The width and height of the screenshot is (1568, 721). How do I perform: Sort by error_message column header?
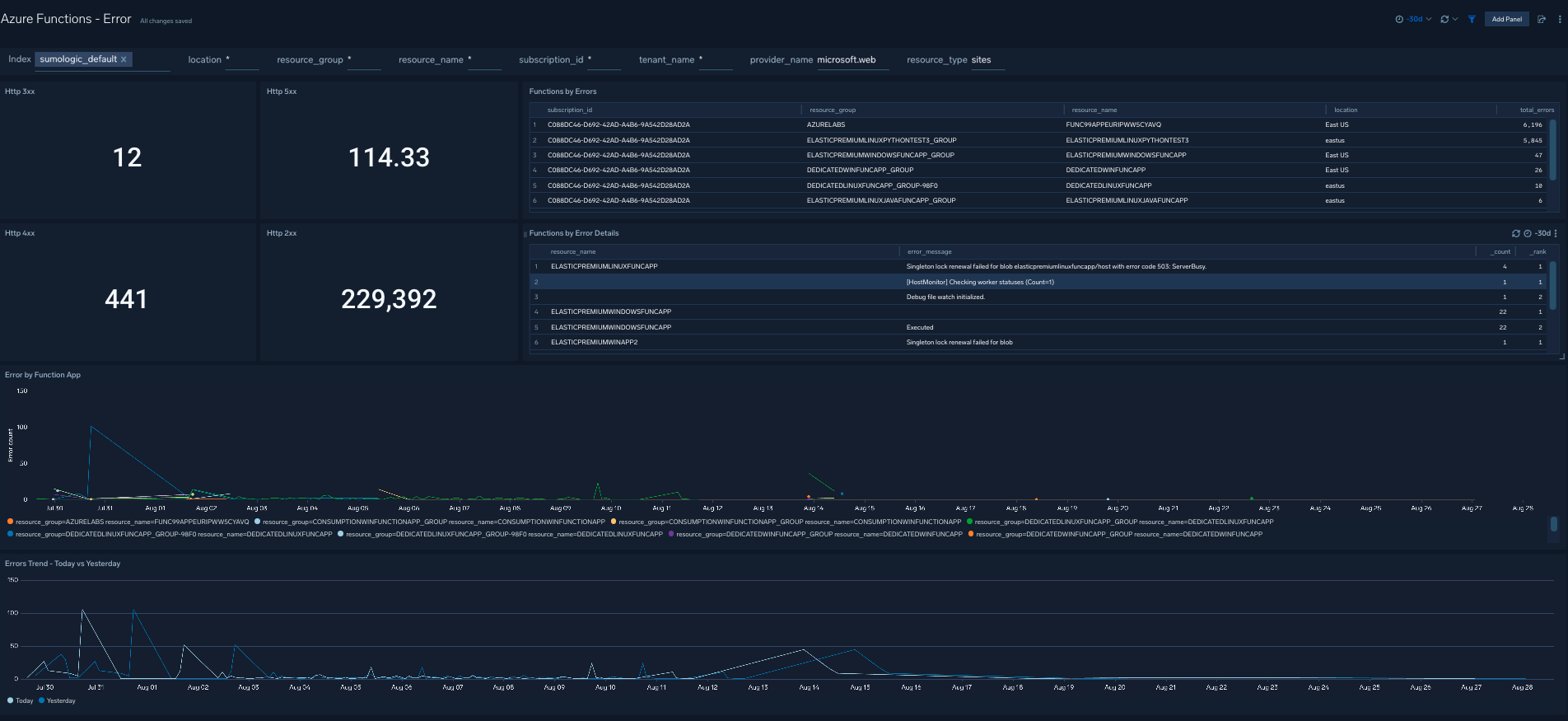click(x=929, y=251)
